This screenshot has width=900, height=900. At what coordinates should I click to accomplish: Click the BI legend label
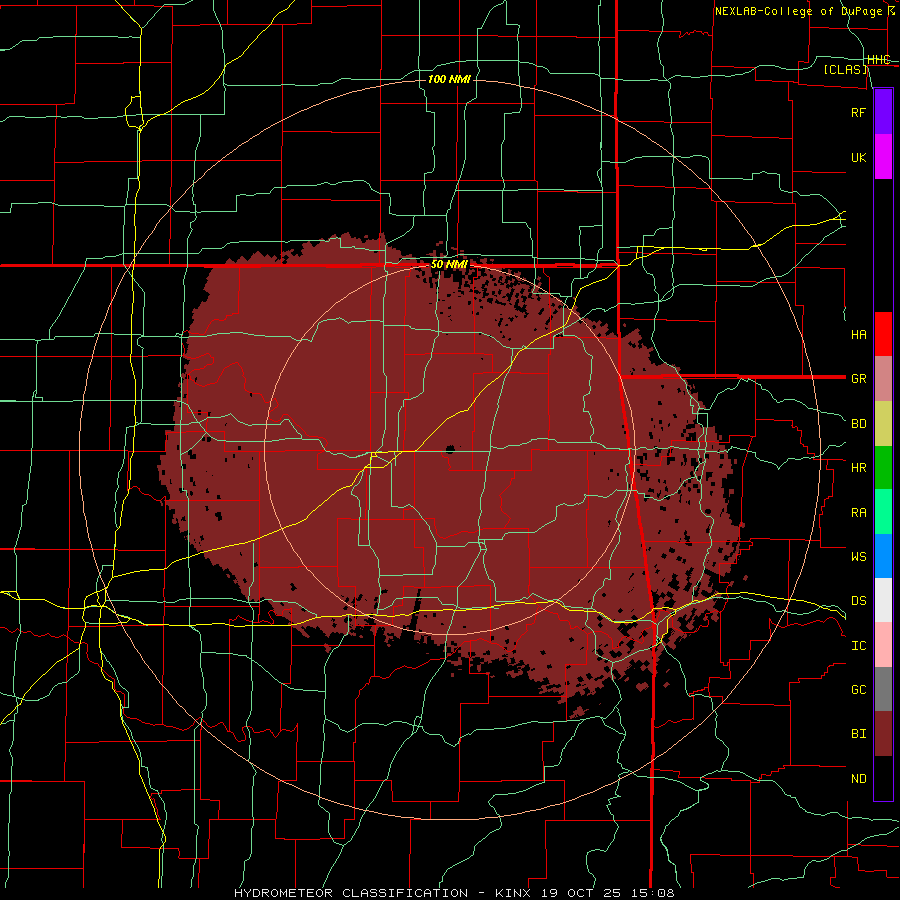click(x=858, y=734)
